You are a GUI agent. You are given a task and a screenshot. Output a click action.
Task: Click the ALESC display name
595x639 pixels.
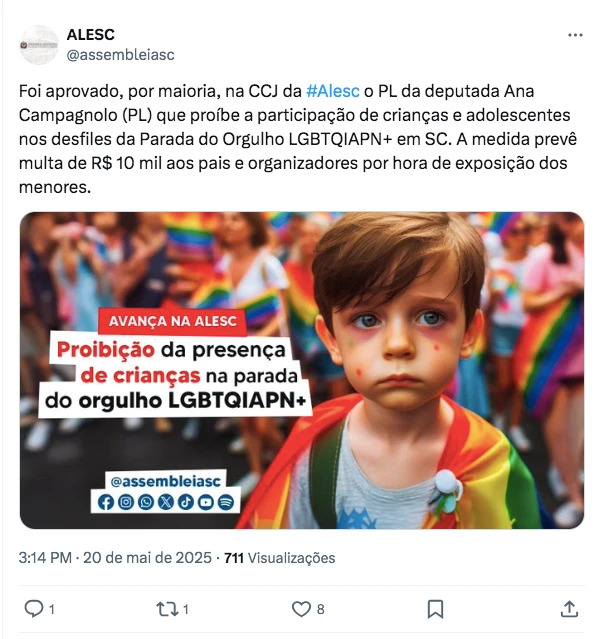[90, 35]
